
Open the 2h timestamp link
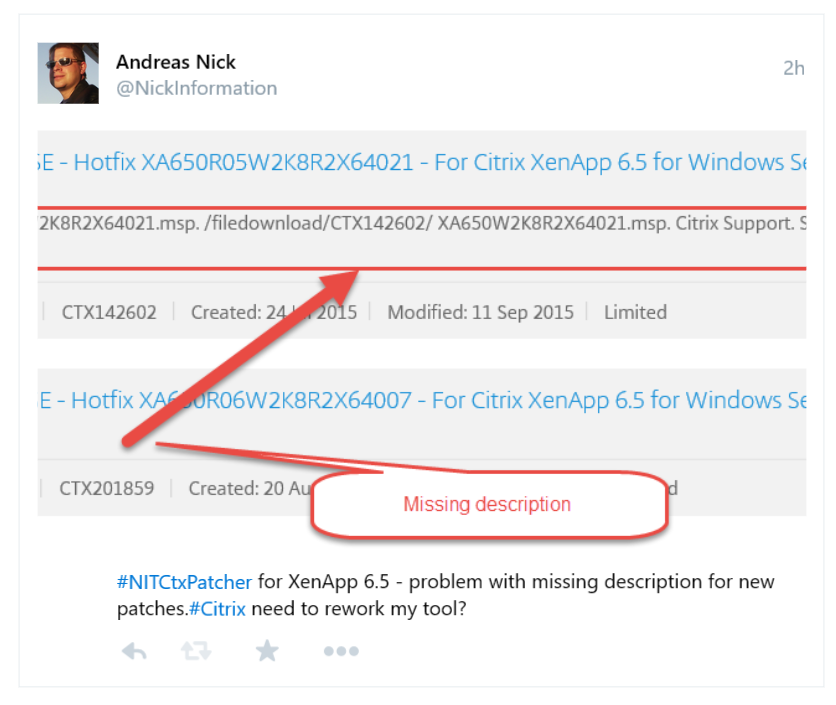pyautogui.click(x=793, y=68)
